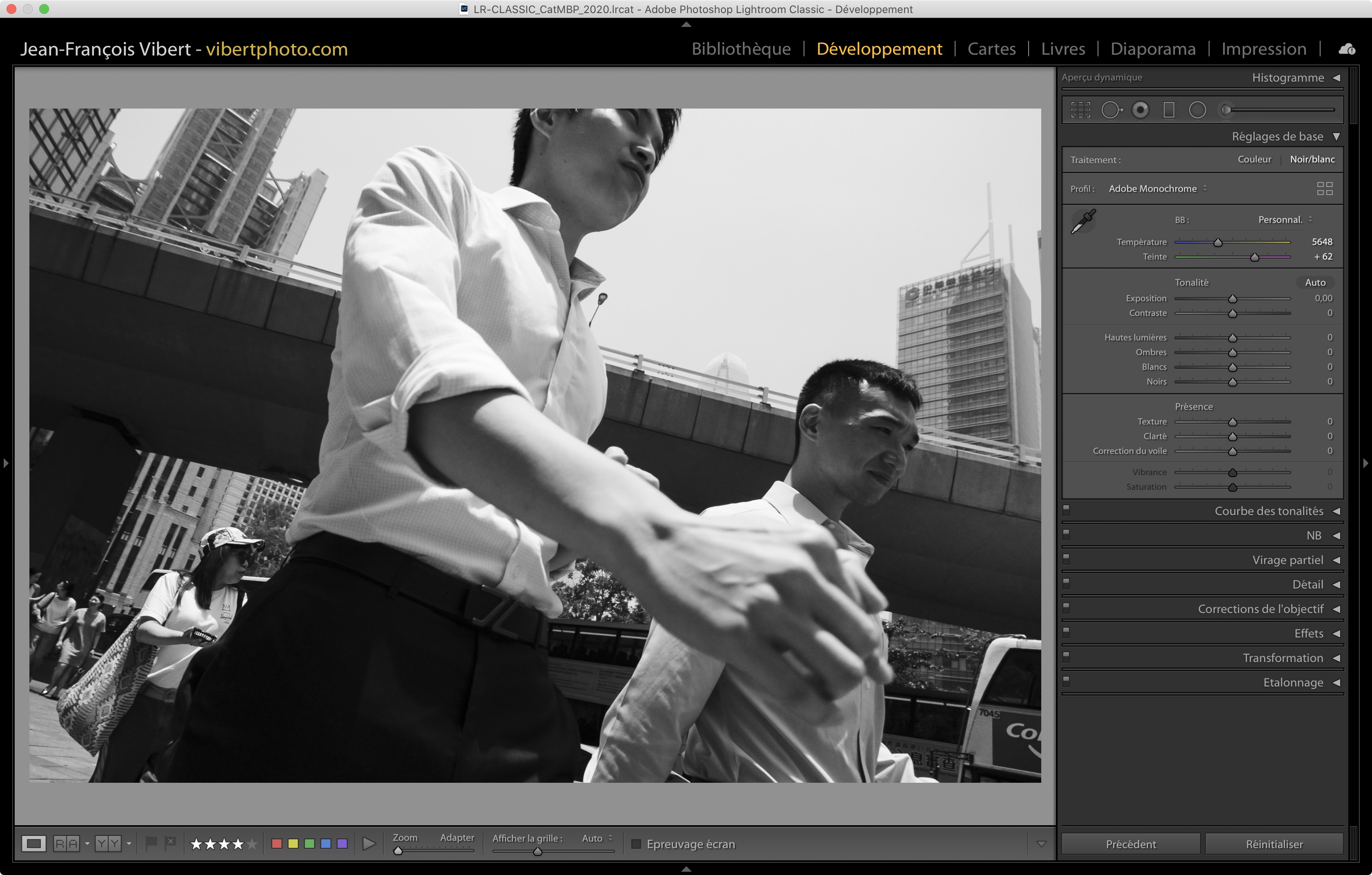Set rating to five stars
Image resolution: width=1372 pixels, height=875 pixels.
(252, 844)
